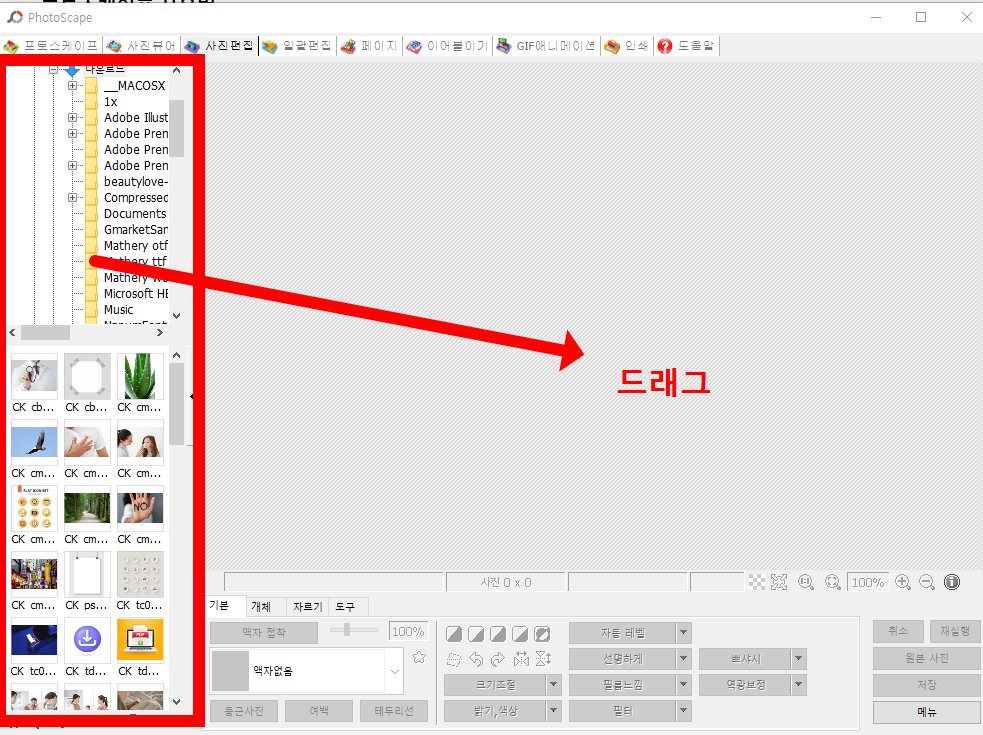
Task: Click the zoom-in magnifier icon
Action: point(902,581)
